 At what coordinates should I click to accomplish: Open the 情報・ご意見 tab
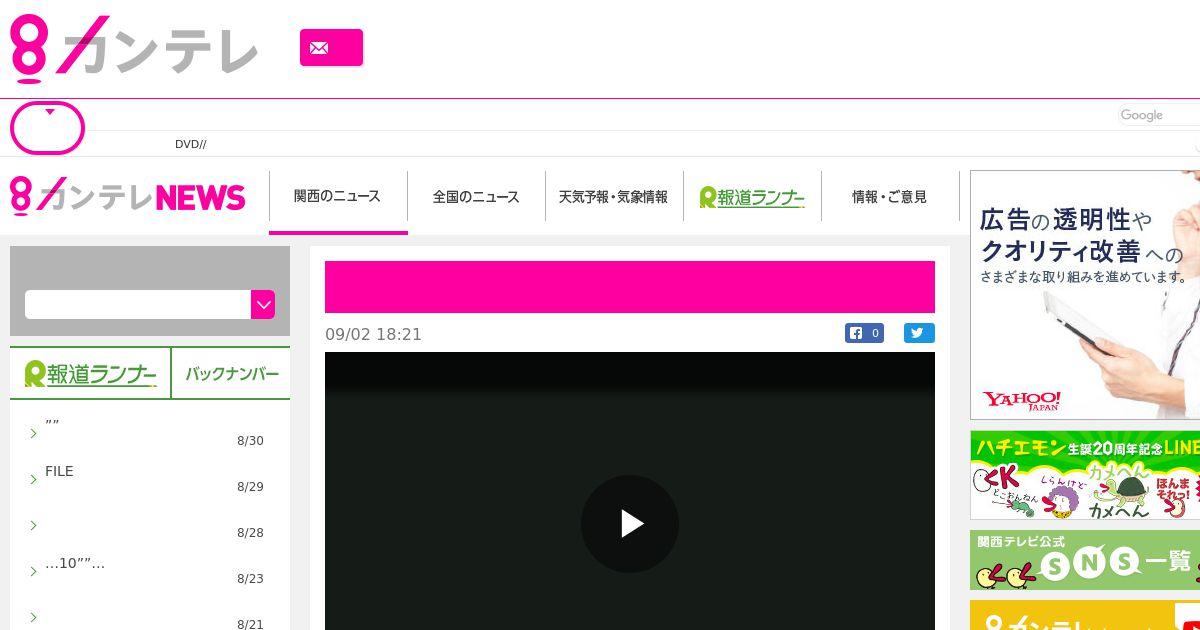889,197
